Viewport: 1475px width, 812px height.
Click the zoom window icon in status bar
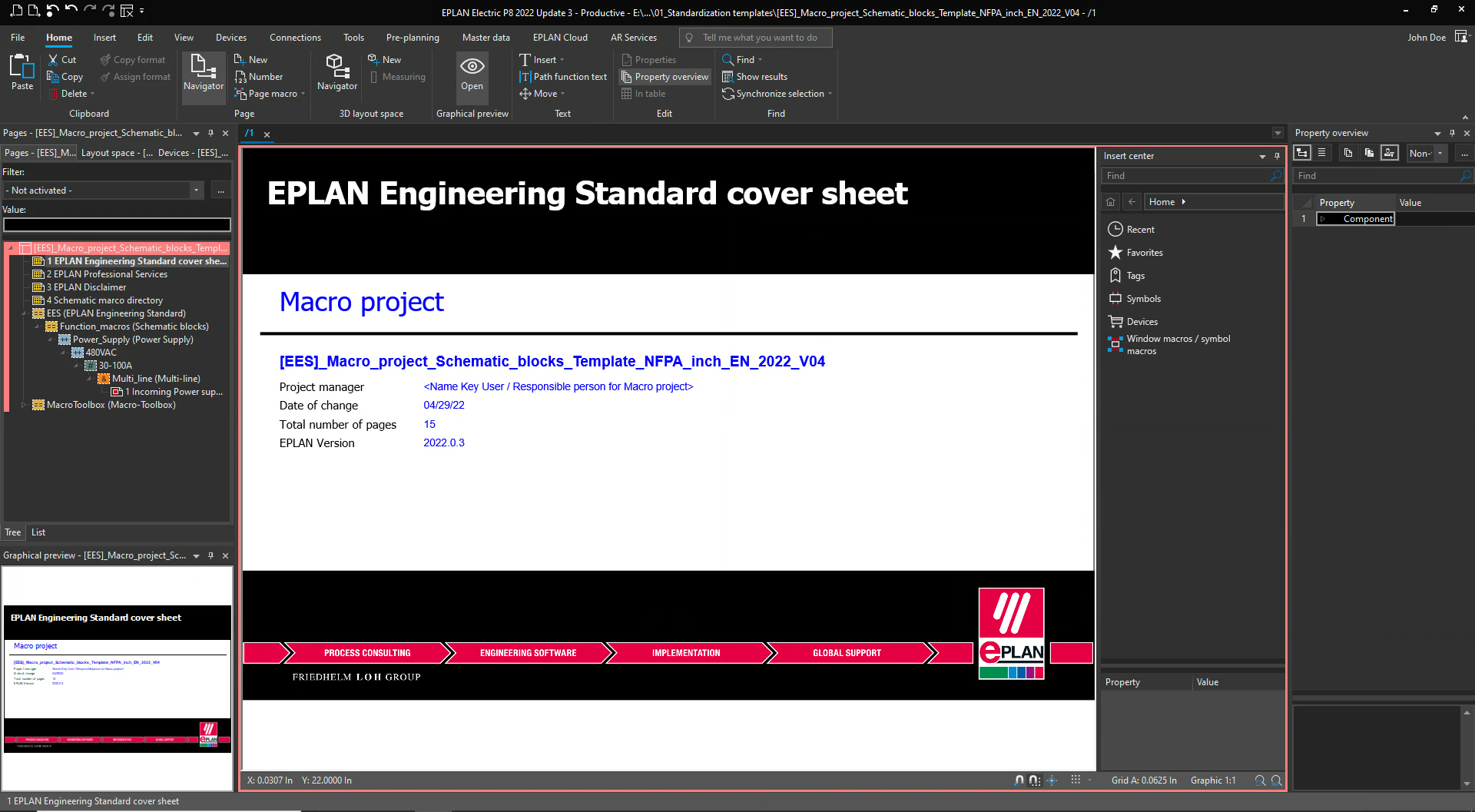[x=1260, y=781]
